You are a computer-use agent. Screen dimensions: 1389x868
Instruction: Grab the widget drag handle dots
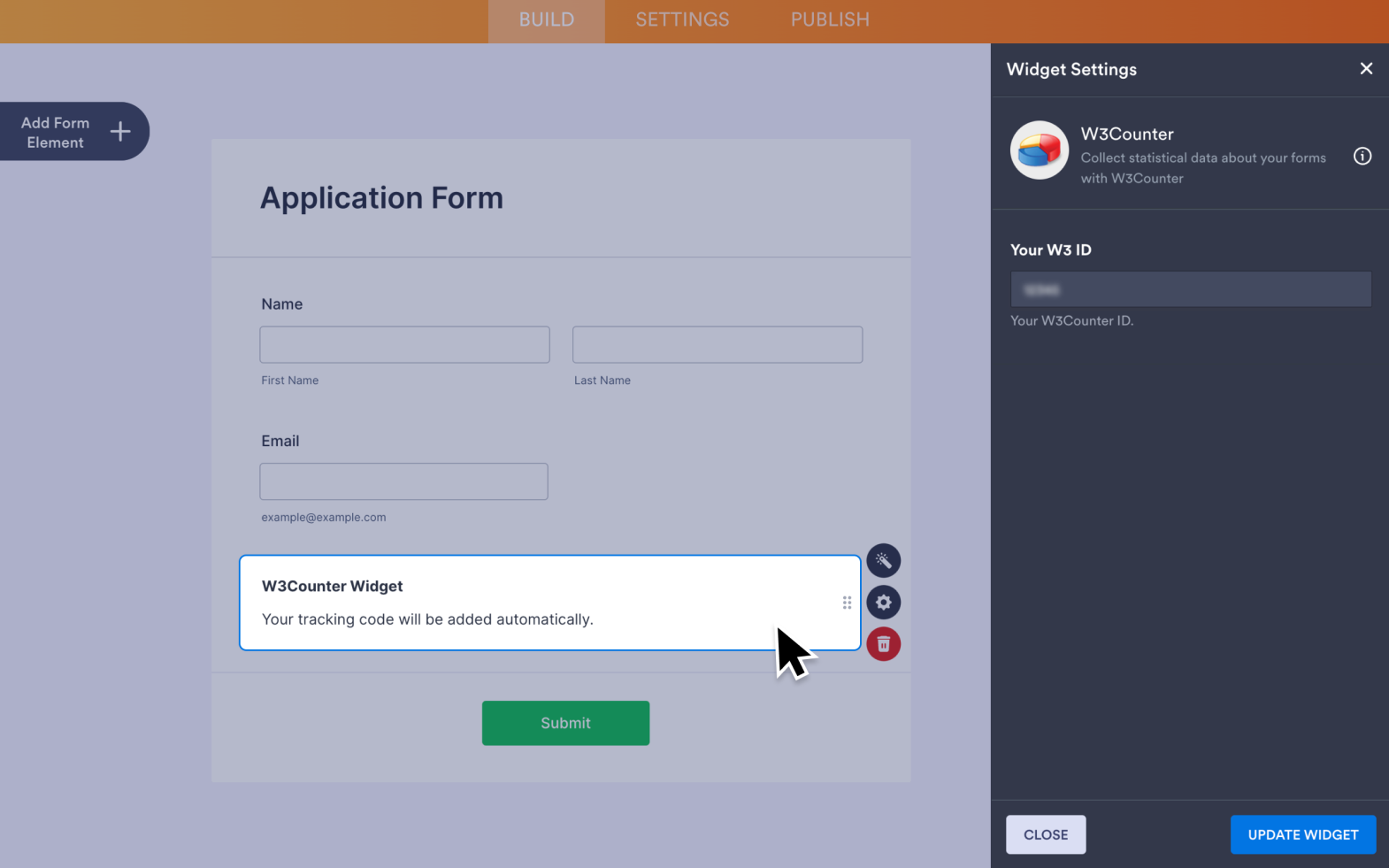pos(847,603)
